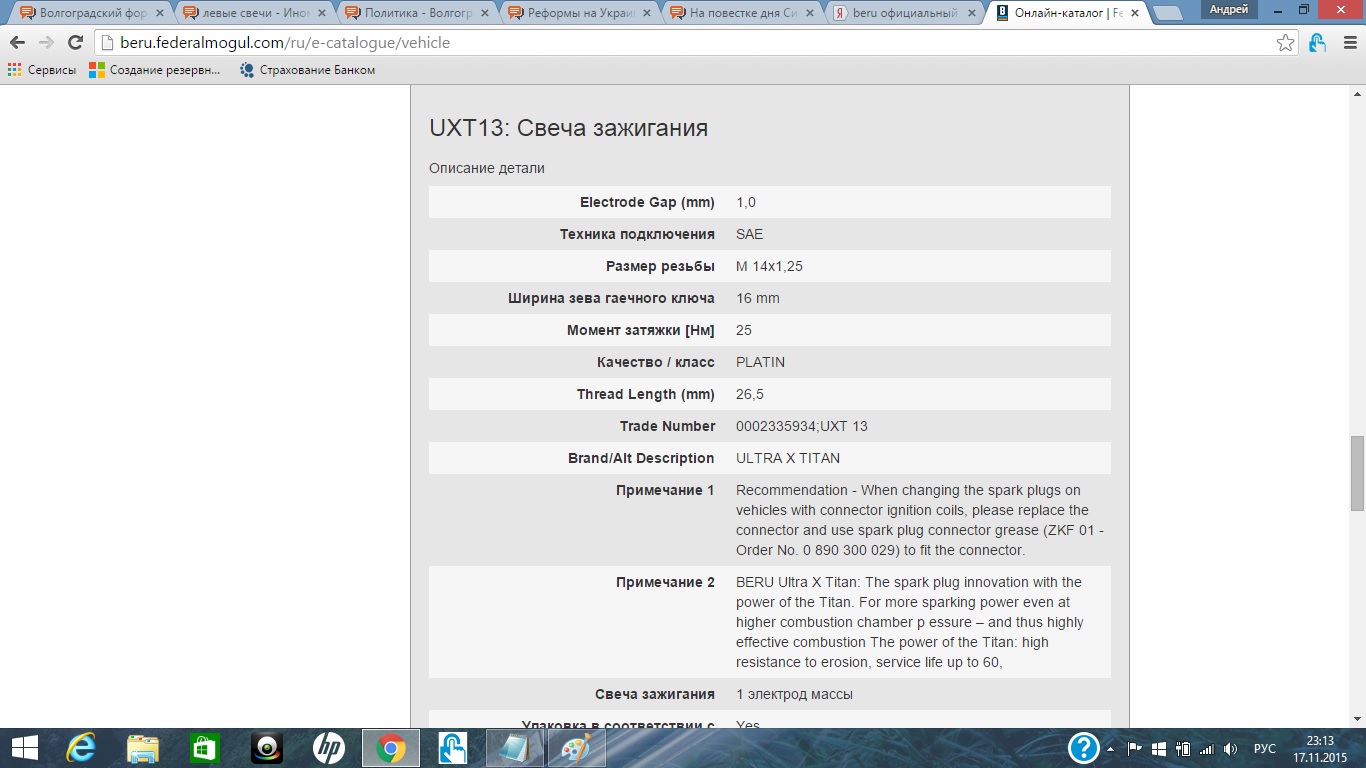1366x768 pixels.
Task: Go back to the previous page
Action: (18, 43)
